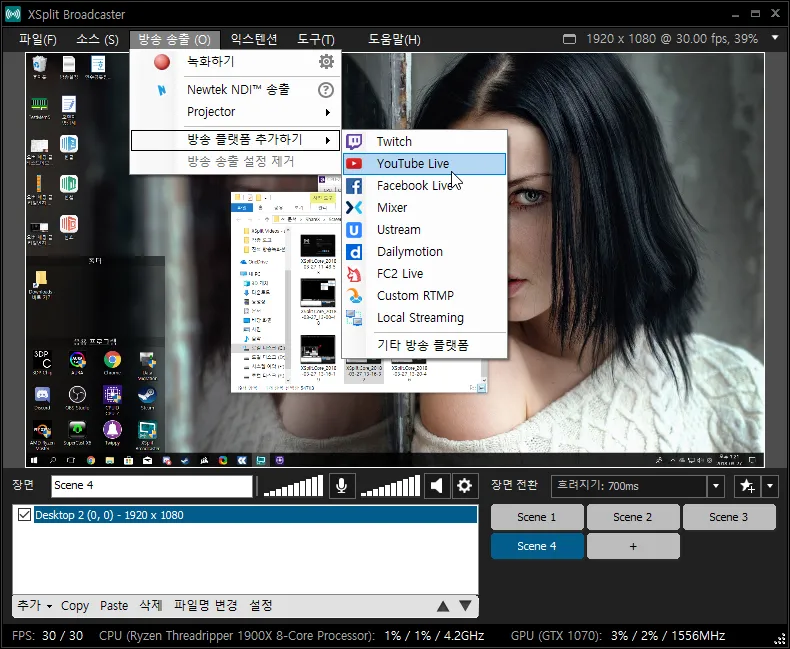Switch to Scene 3
Viewport: 790px width, 649px height.
pos(729,517)
